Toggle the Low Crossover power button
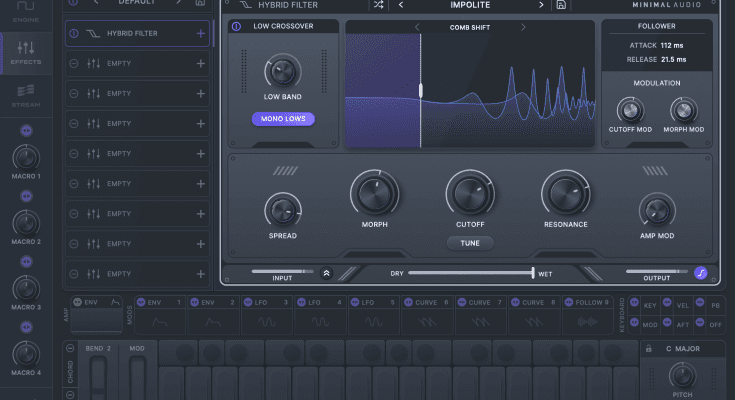 (x=236, y=27)
